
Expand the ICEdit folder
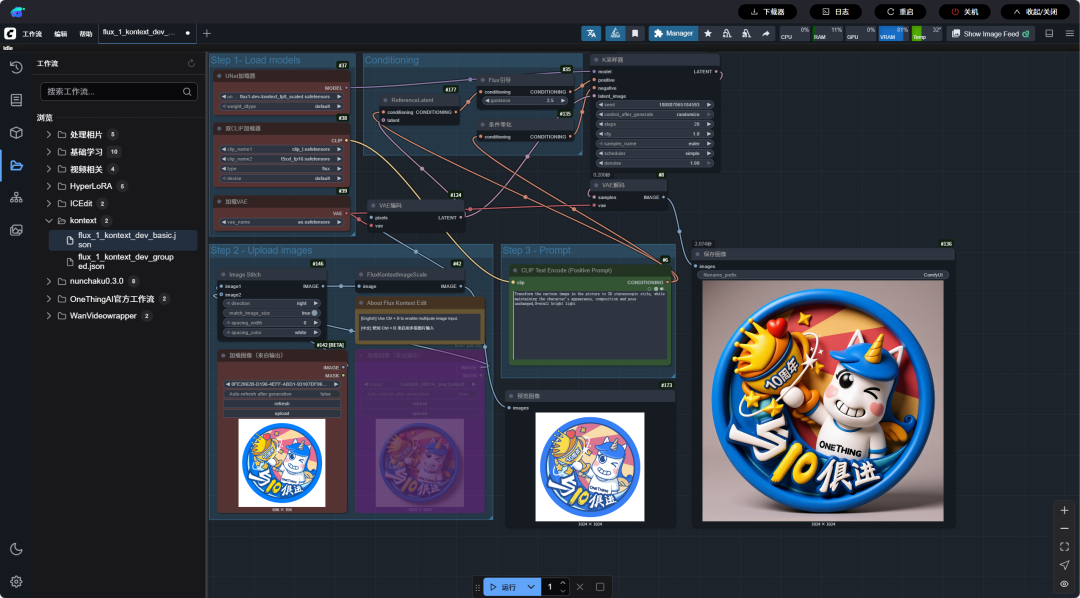[x=49, y=203]
